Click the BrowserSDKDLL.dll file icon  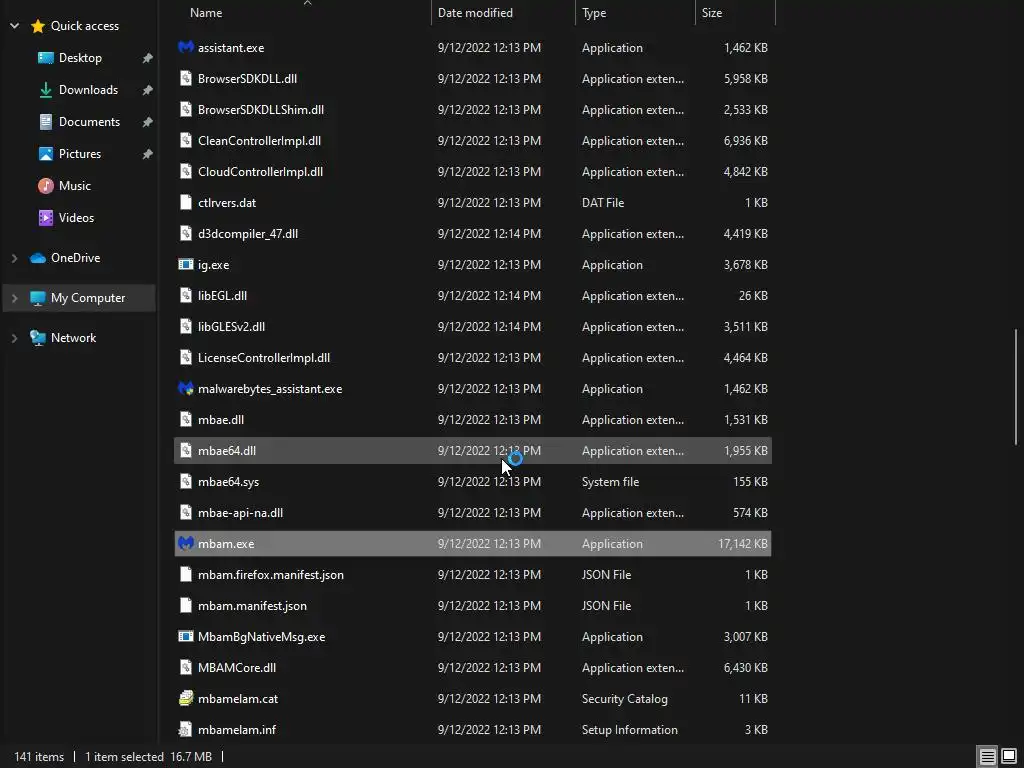(x=186, y=78)
